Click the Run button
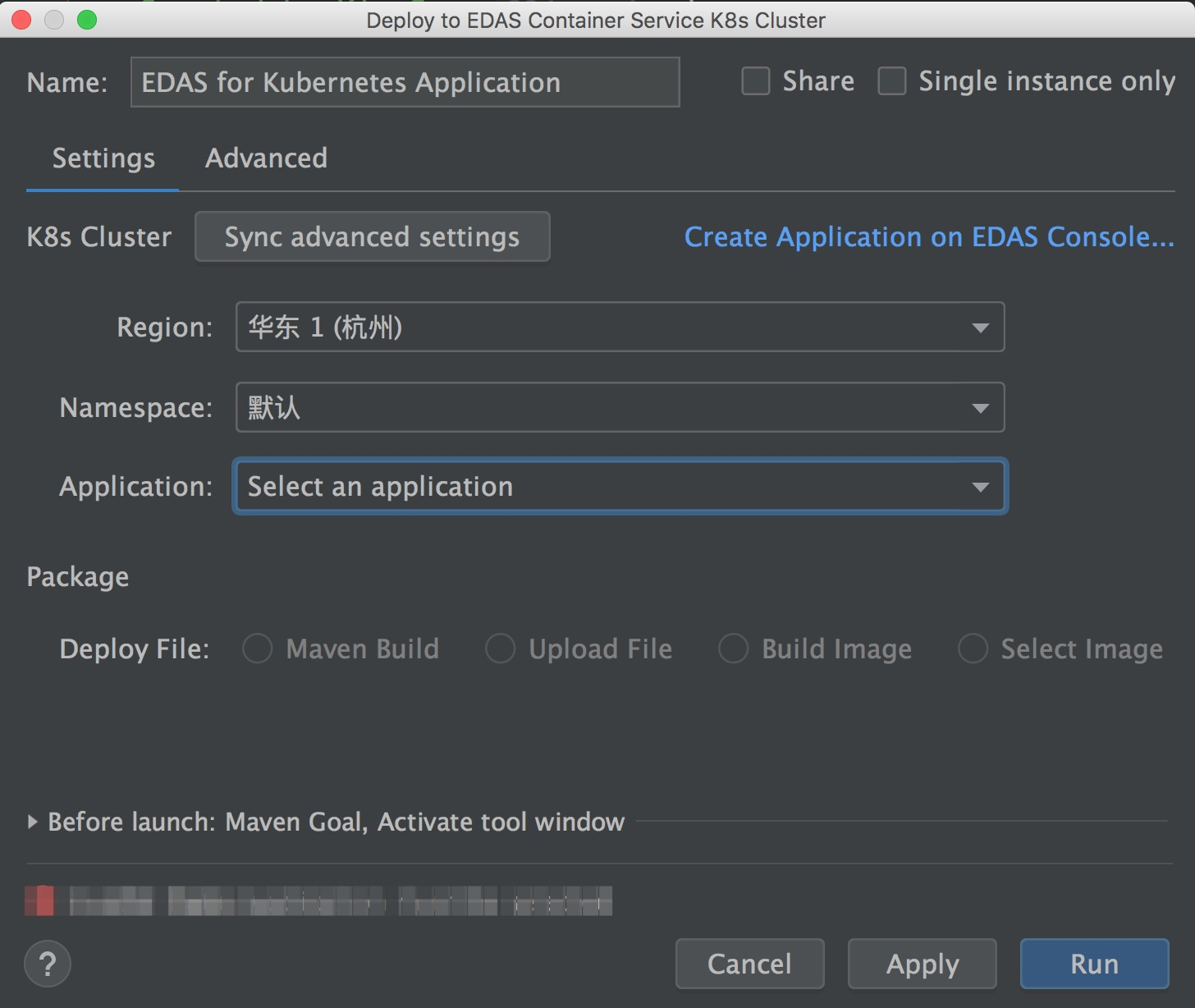This screenshot has height=1008, width=1195. [1094, 964]
